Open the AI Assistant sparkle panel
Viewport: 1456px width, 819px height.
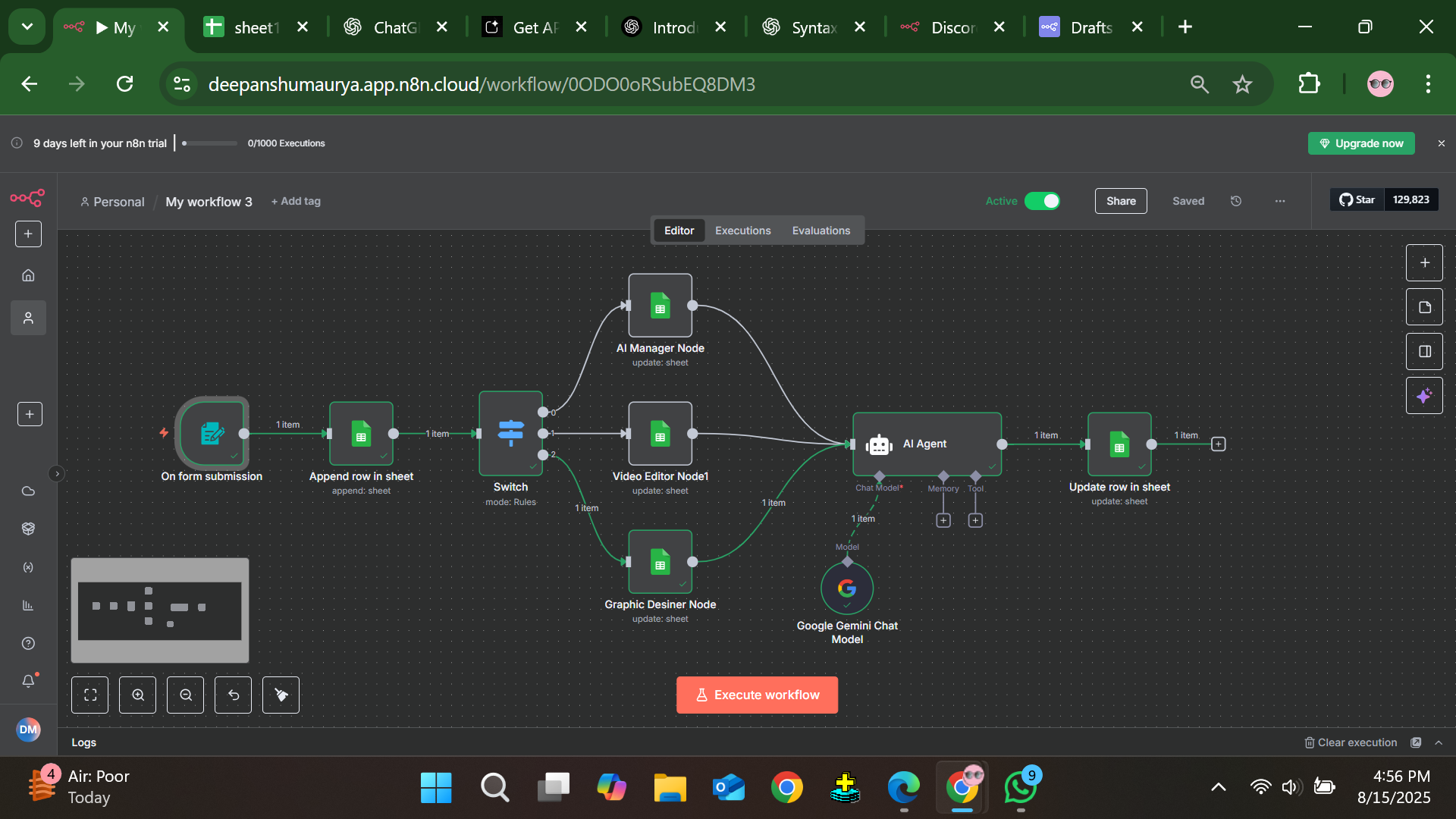[x=1424, y=395]
